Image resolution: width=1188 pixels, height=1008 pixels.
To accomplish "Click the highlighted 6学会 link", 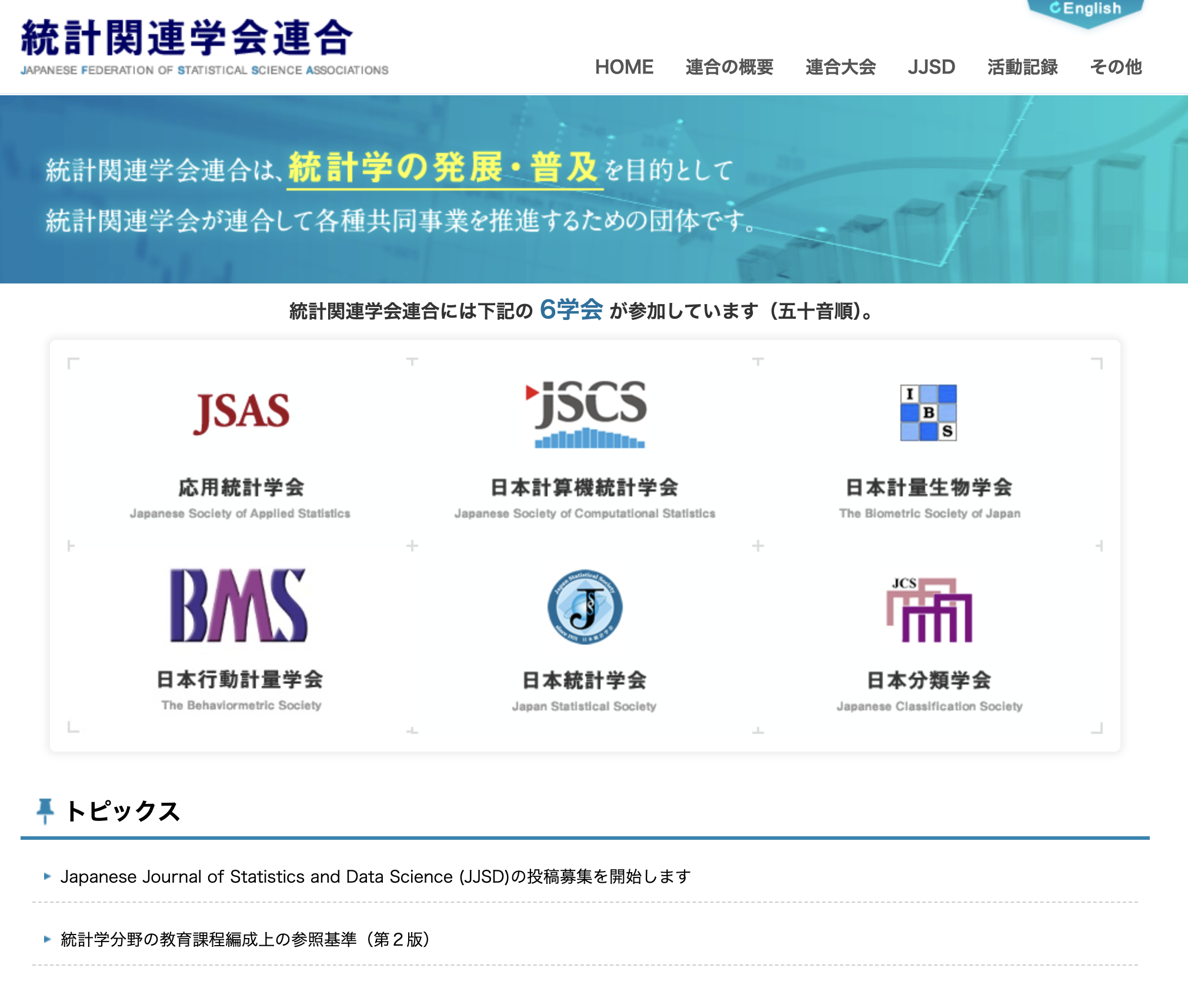I will (x=571, y=312).
